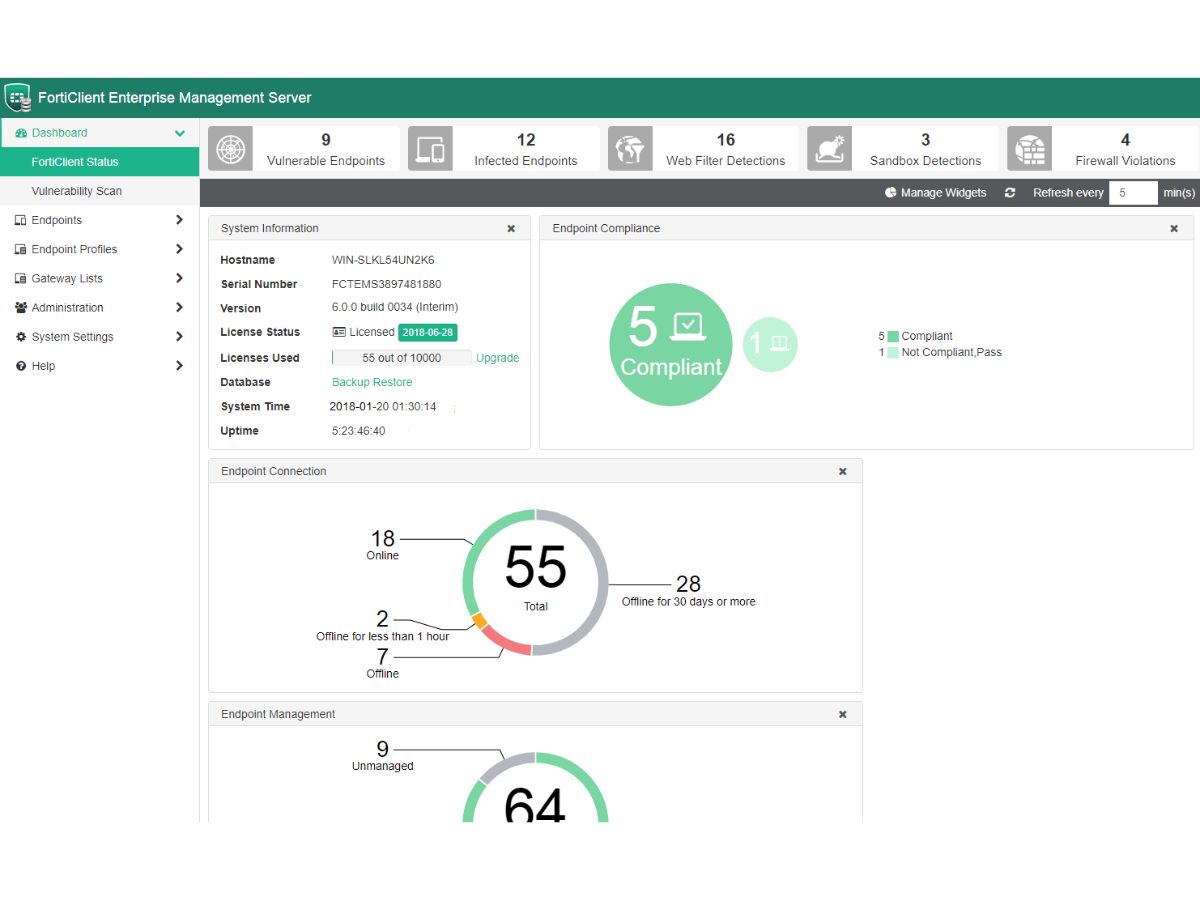
Task: Open Vulnerability Scan in the sidebar
Action: [x=100, y=191]
